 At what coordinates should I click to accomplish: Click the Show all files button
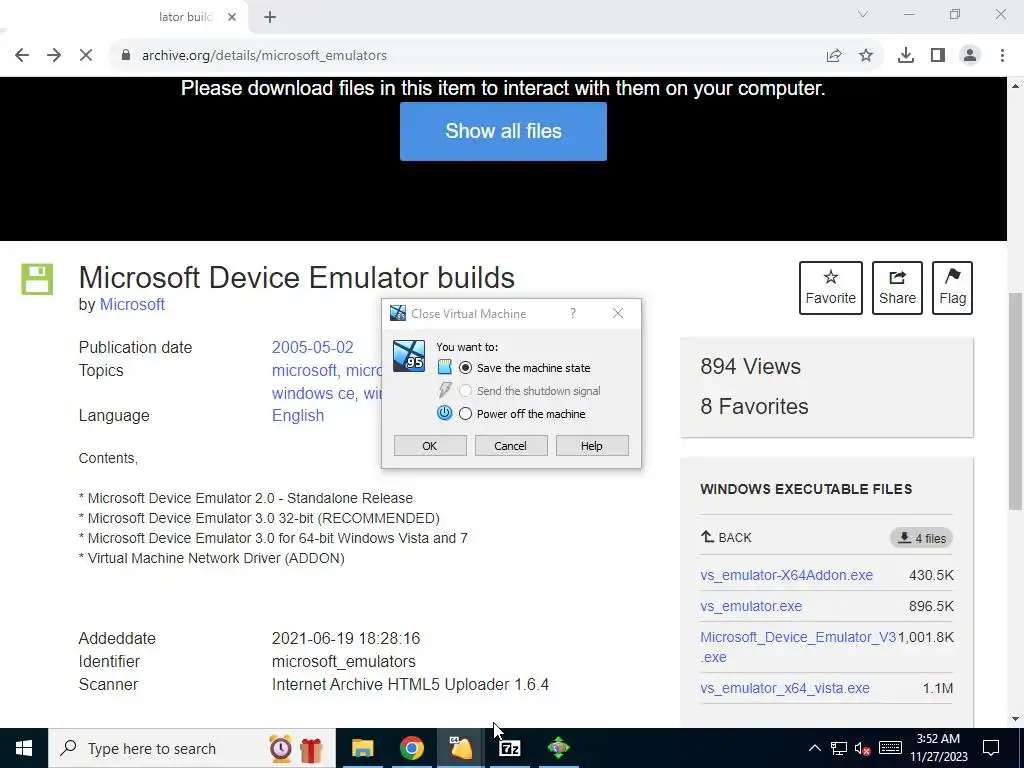pyautogui.click(x=503, y=131)
